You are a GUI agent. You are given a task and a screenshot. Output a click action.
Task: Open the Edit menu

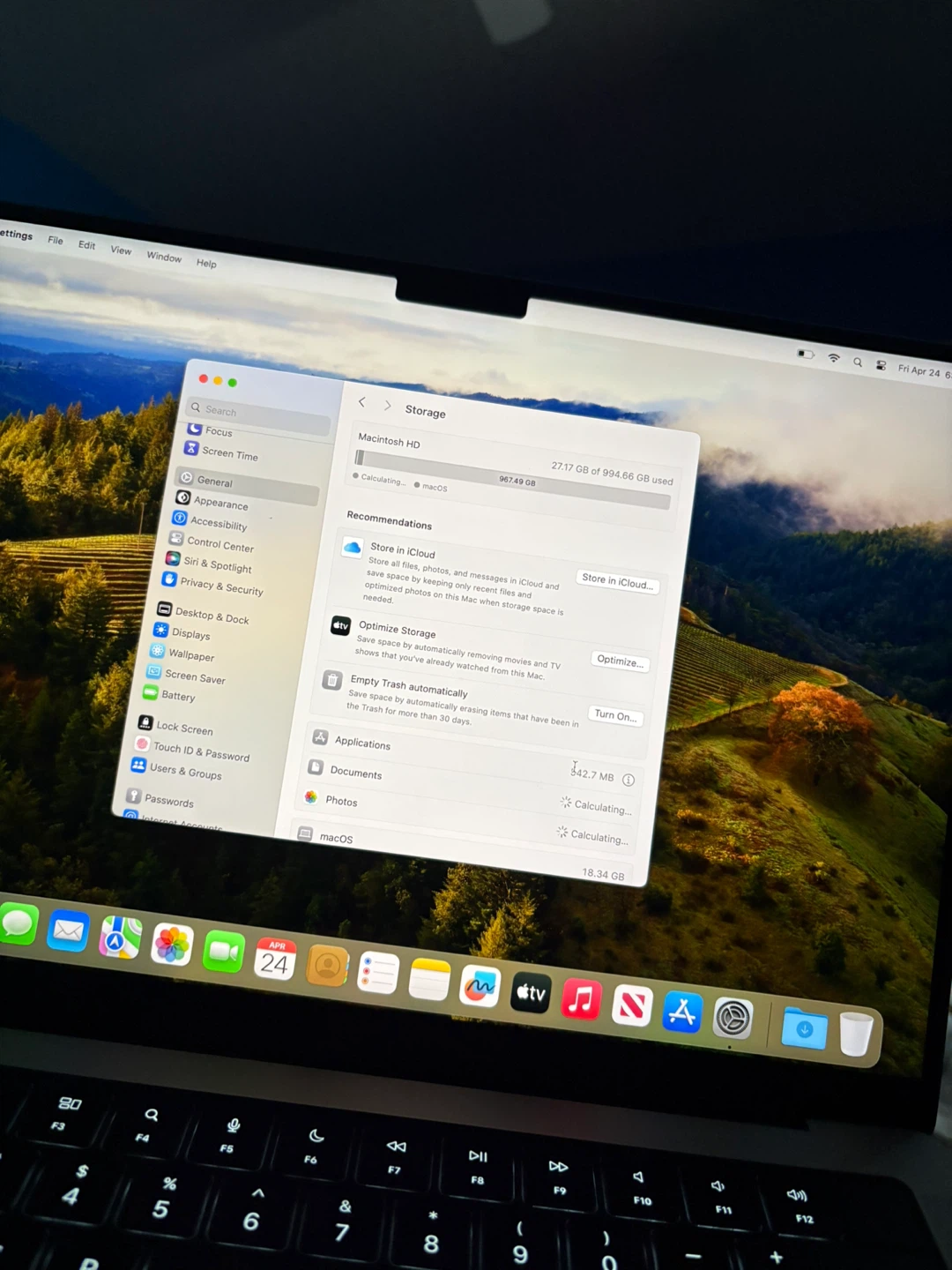coord(86,244)
